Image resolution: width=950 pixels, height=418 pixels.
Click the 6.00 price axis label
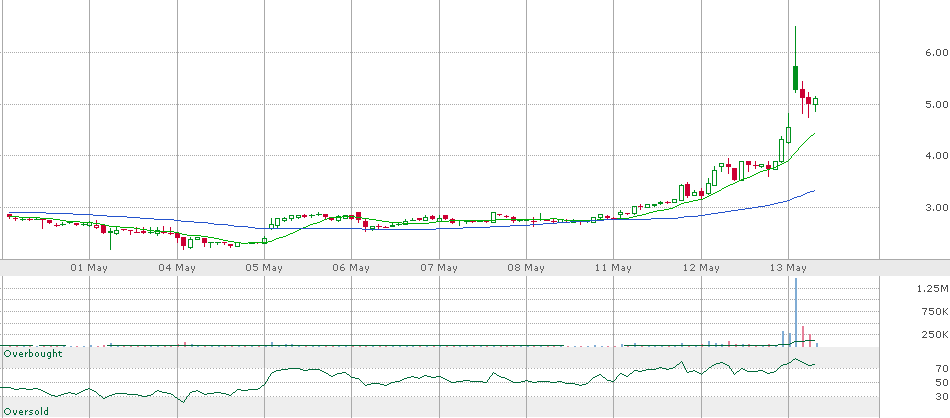click(937, 53)
